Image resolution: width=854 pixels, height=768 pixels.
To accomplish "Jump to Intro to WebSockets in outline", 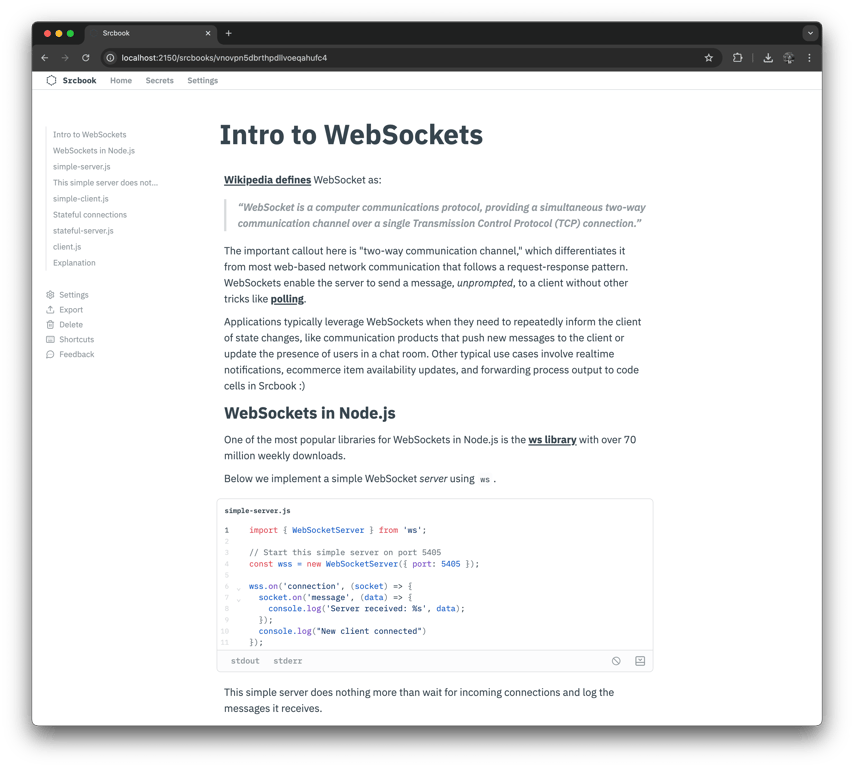I will 89,135.
